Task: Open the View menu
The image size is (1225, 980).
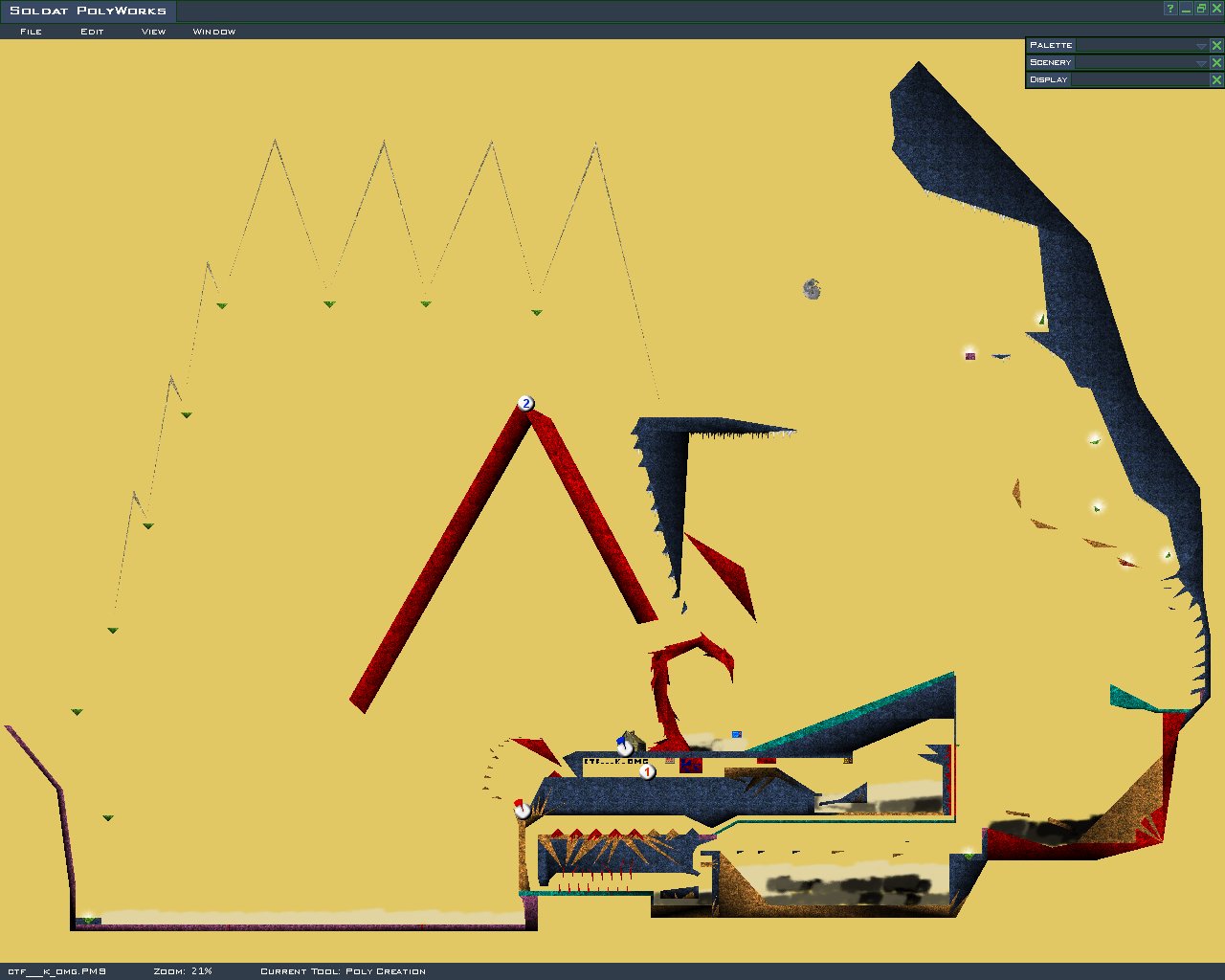Action: click(153, 32)
